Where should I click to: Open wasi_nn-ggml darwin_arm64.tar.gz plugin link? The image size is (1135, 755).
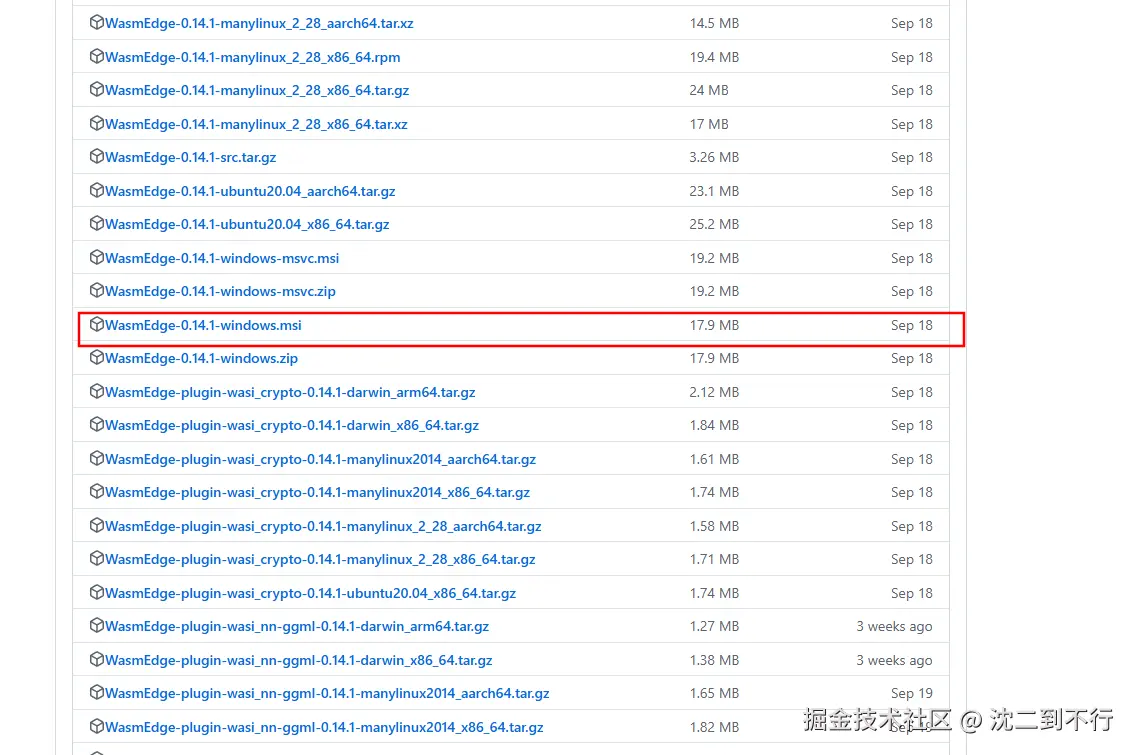click(x=297, y=626)
